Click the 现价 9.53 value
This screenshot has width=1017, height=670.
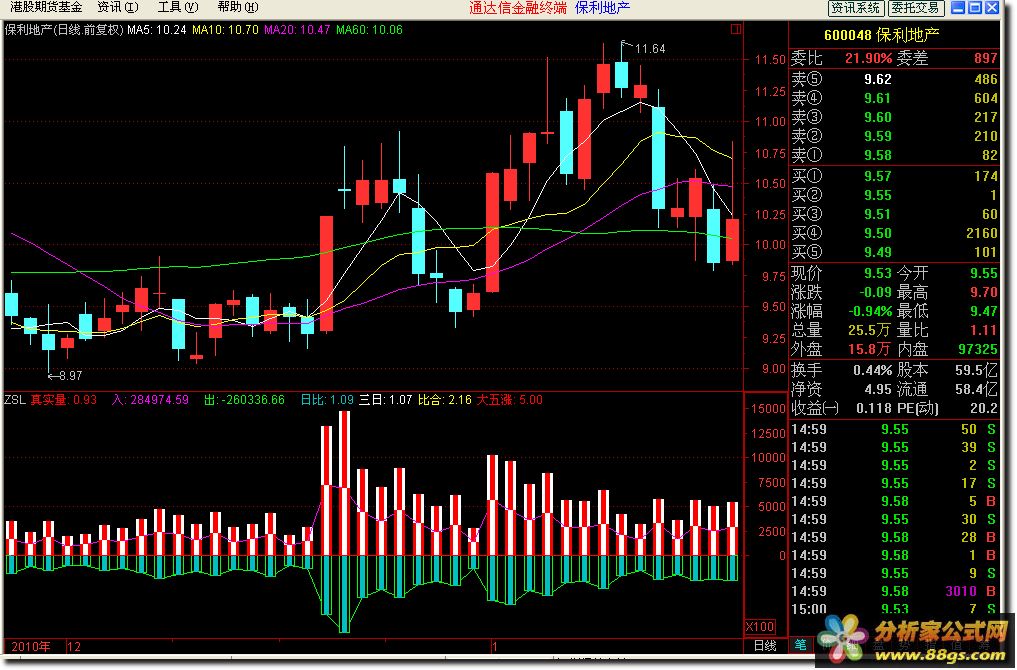[x=878, y=273]
